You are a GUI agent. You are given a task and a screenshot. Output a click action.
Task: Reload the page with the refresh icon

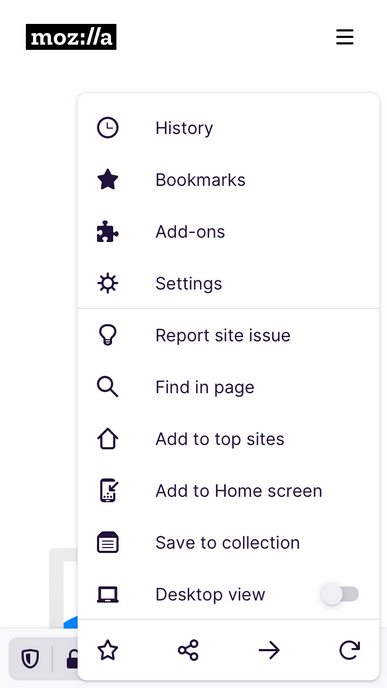tap(350, 650)
